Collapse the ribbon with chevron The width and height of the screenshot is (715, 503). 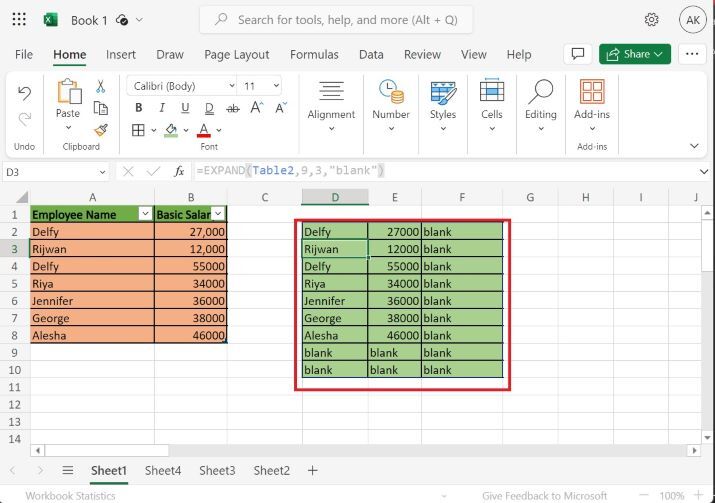694,146
